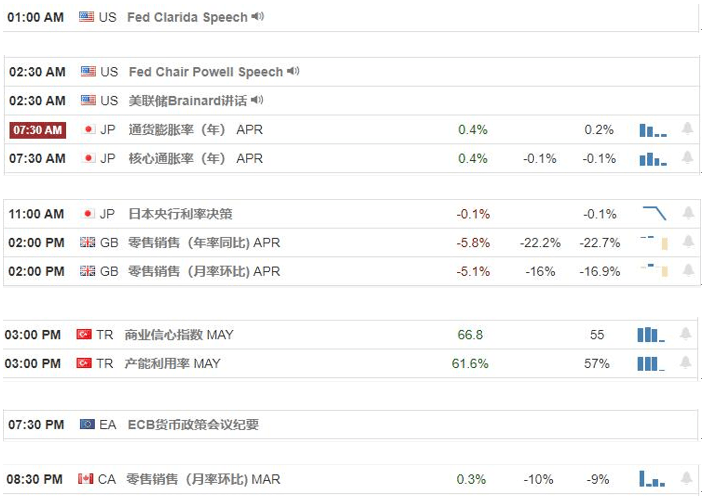702x498 pixels.
Task: Open bar chart for Turkey capacity utilization MAY
Action: pyautogui.click(x=651, y=364)
